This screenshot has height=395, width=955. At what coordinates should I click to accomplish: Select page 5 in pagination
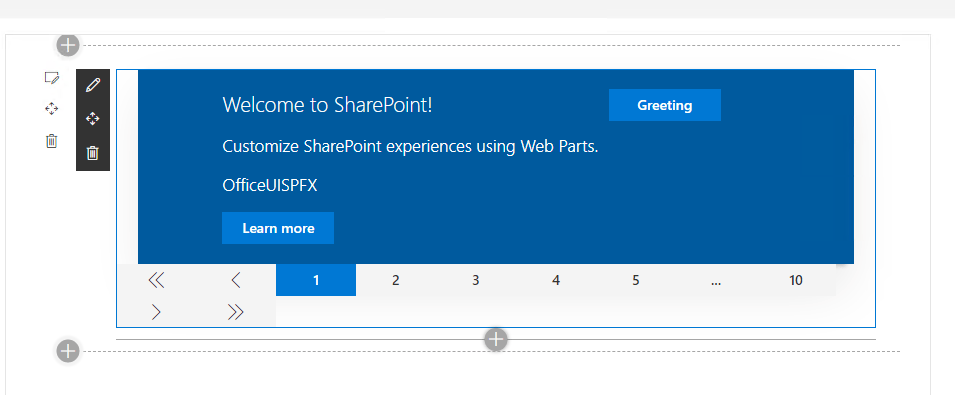pos(636,280)
